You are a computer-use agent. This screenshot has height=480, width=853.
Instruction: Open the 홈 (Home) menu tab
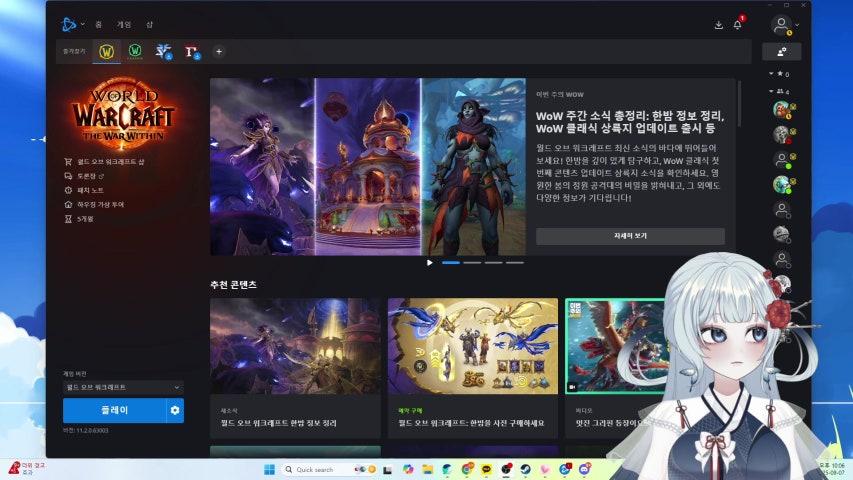pyautogui.click(x=98, y=24)
